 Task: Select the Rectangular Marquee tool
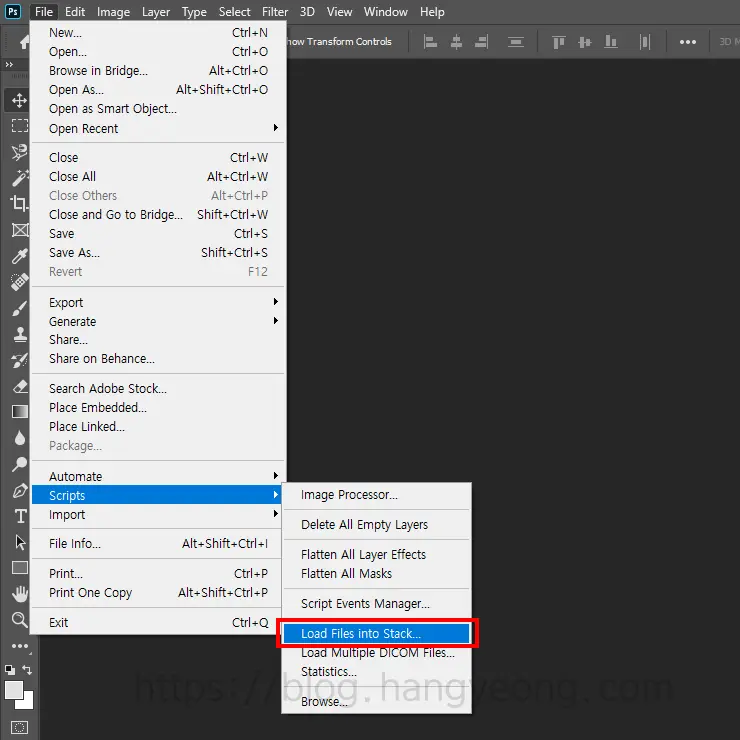[x=19, y=126]
